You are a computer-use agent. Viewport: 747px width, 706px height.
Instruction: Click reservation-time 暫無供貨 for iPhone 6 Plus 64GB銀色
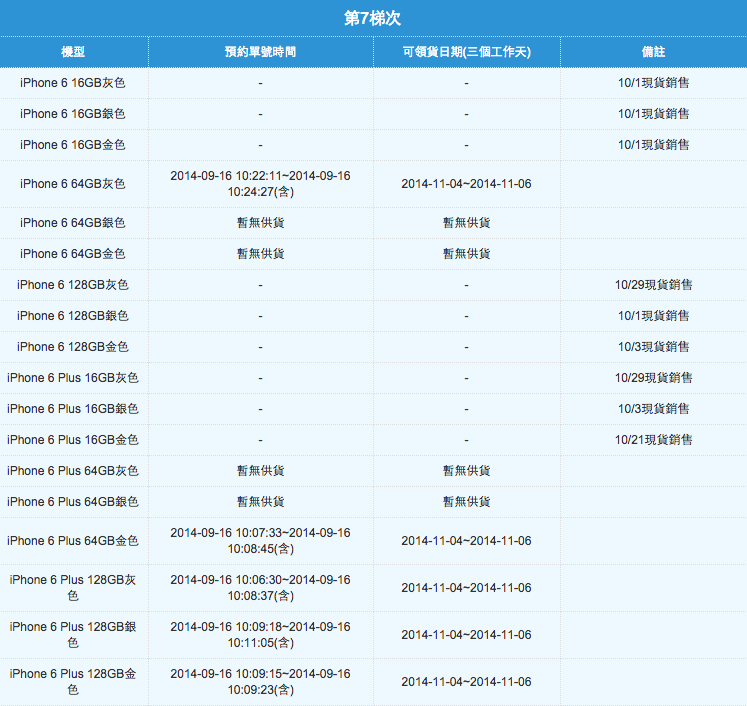261,502
